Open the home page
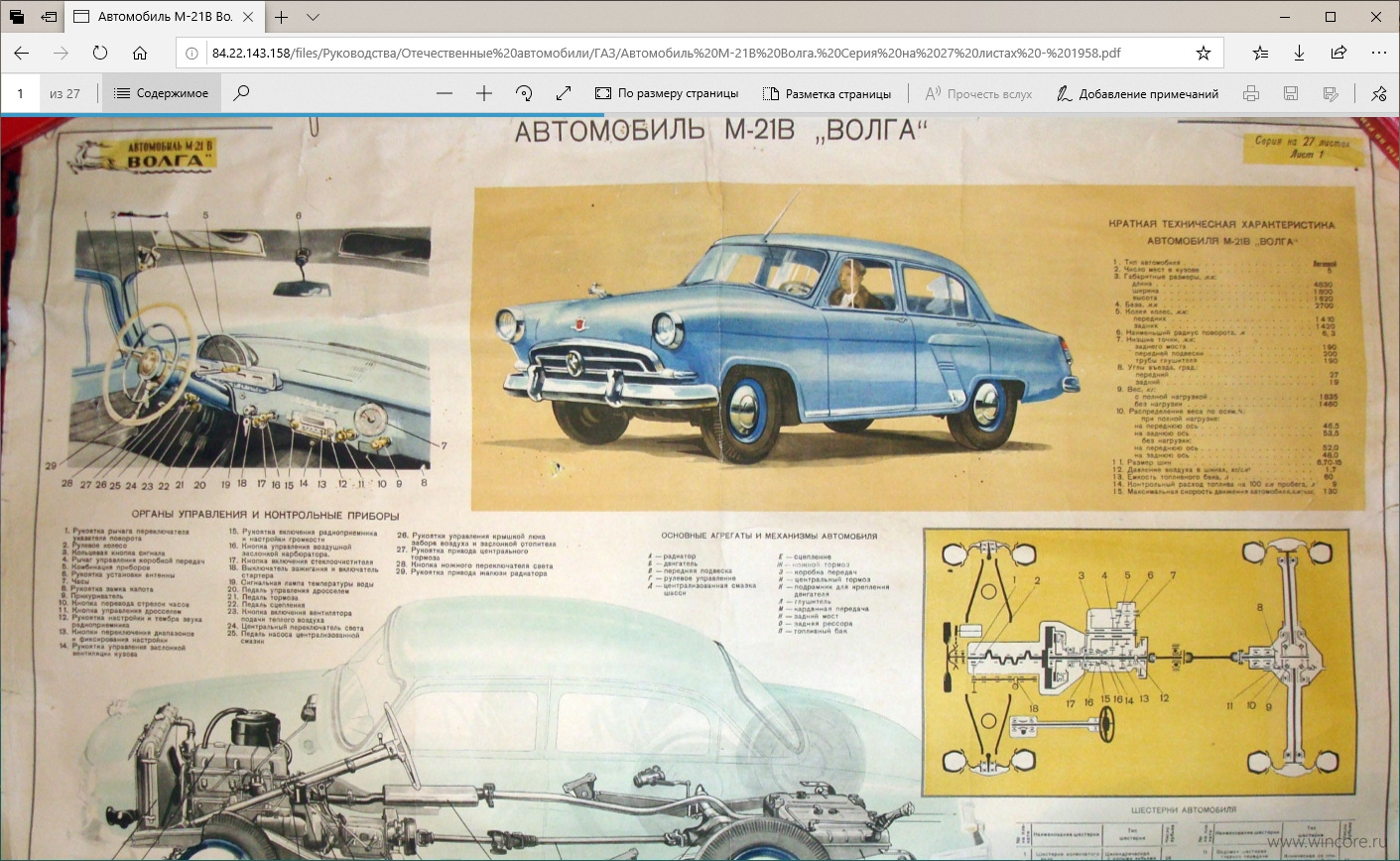This screenshot has width=1400, height=861. [140, 53]
